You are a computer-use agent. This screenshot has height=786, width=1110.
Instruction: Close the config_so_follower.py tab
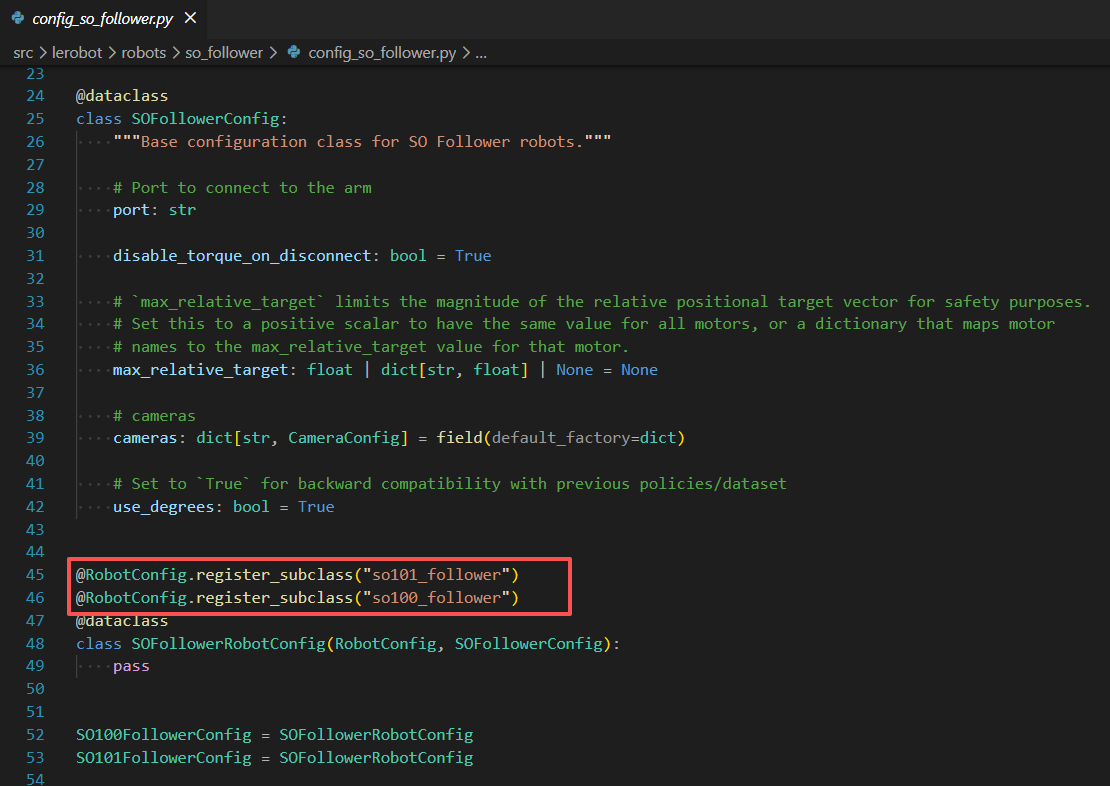pos(190,18)
